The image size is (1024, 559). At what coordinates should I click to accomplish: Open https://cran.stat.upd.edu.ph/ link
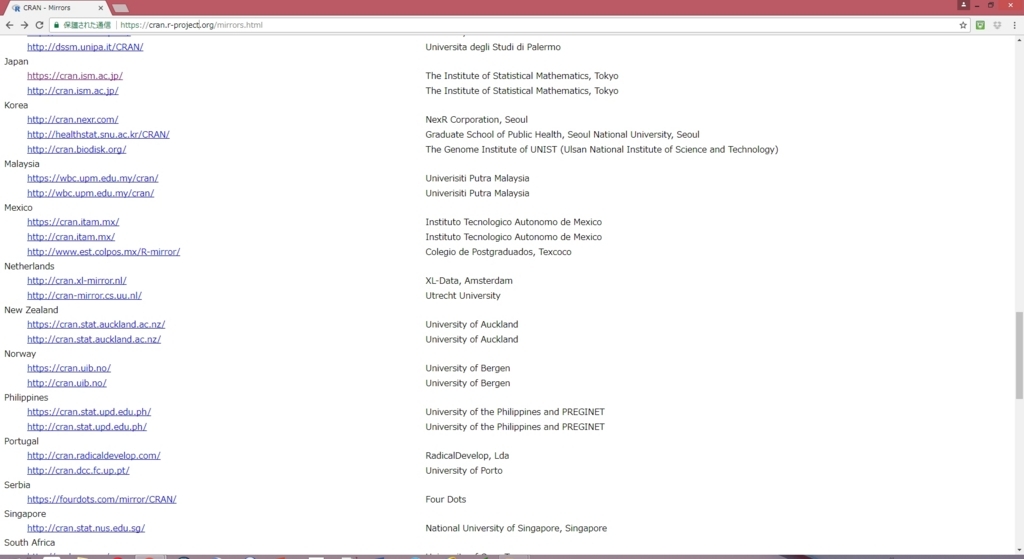[89, 412]
